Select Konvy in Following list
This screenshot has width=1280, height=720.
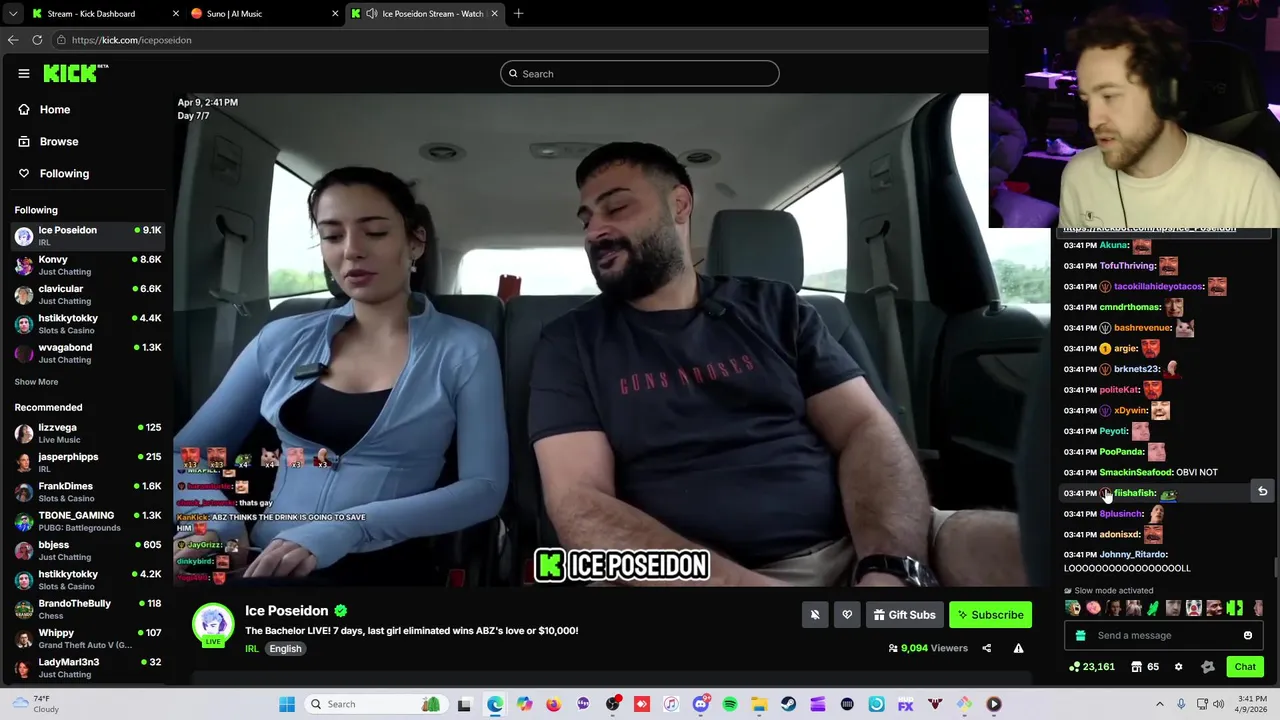87,265
